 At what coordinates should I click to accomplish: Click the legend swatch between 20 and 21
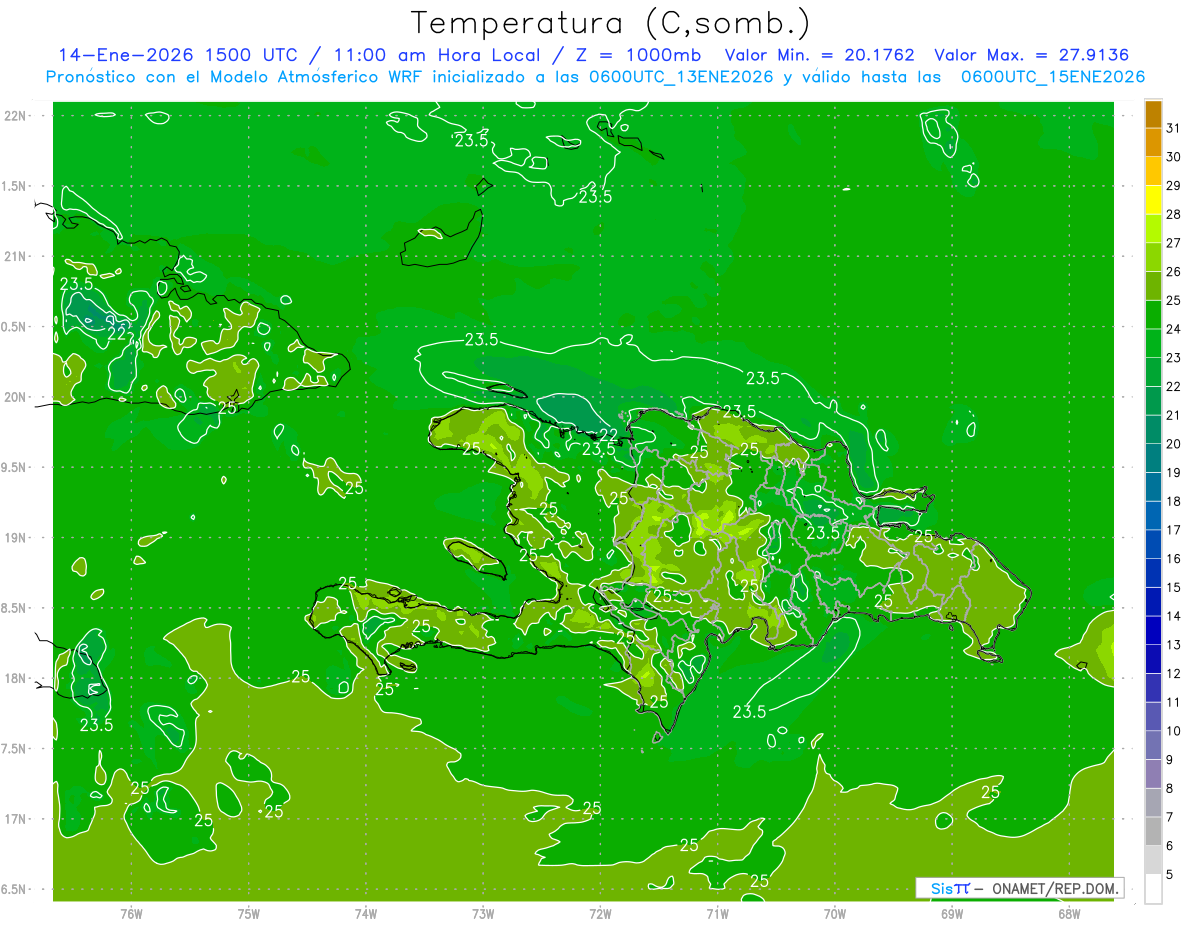pos(1153,429)
